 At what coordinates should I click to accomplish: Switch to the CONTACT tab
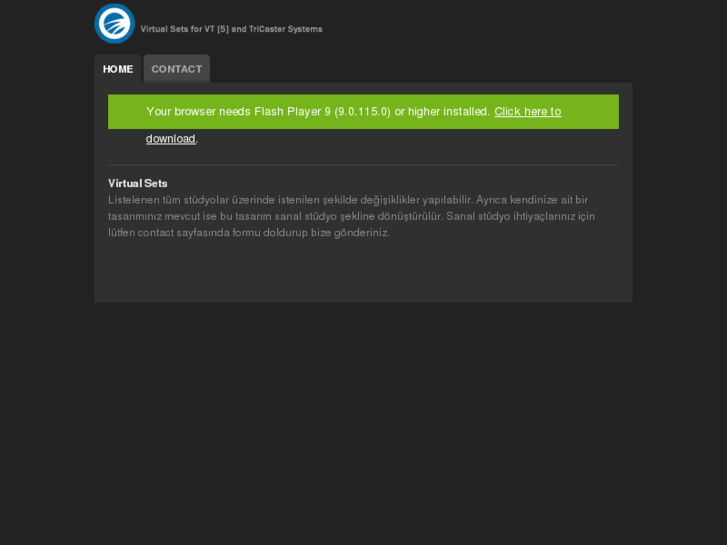point(177,69)
